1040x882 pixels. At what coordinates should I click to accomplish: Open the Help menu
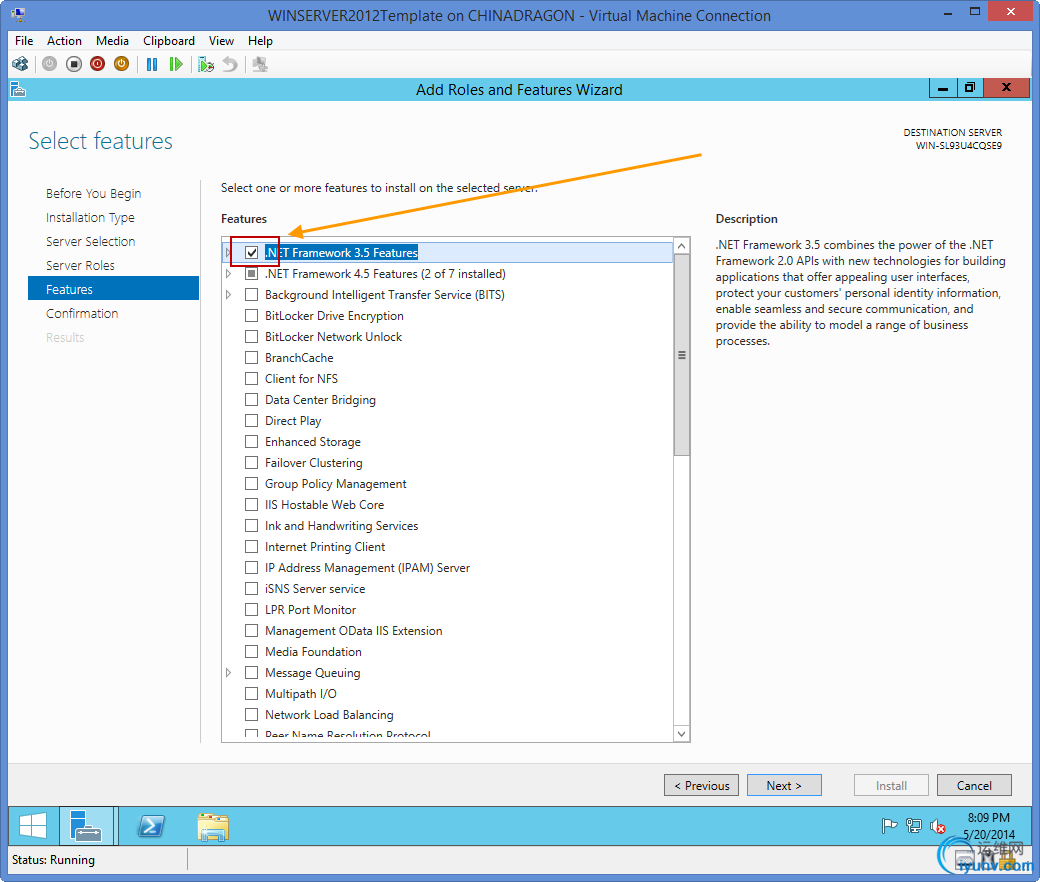click(x=260, y=41)
